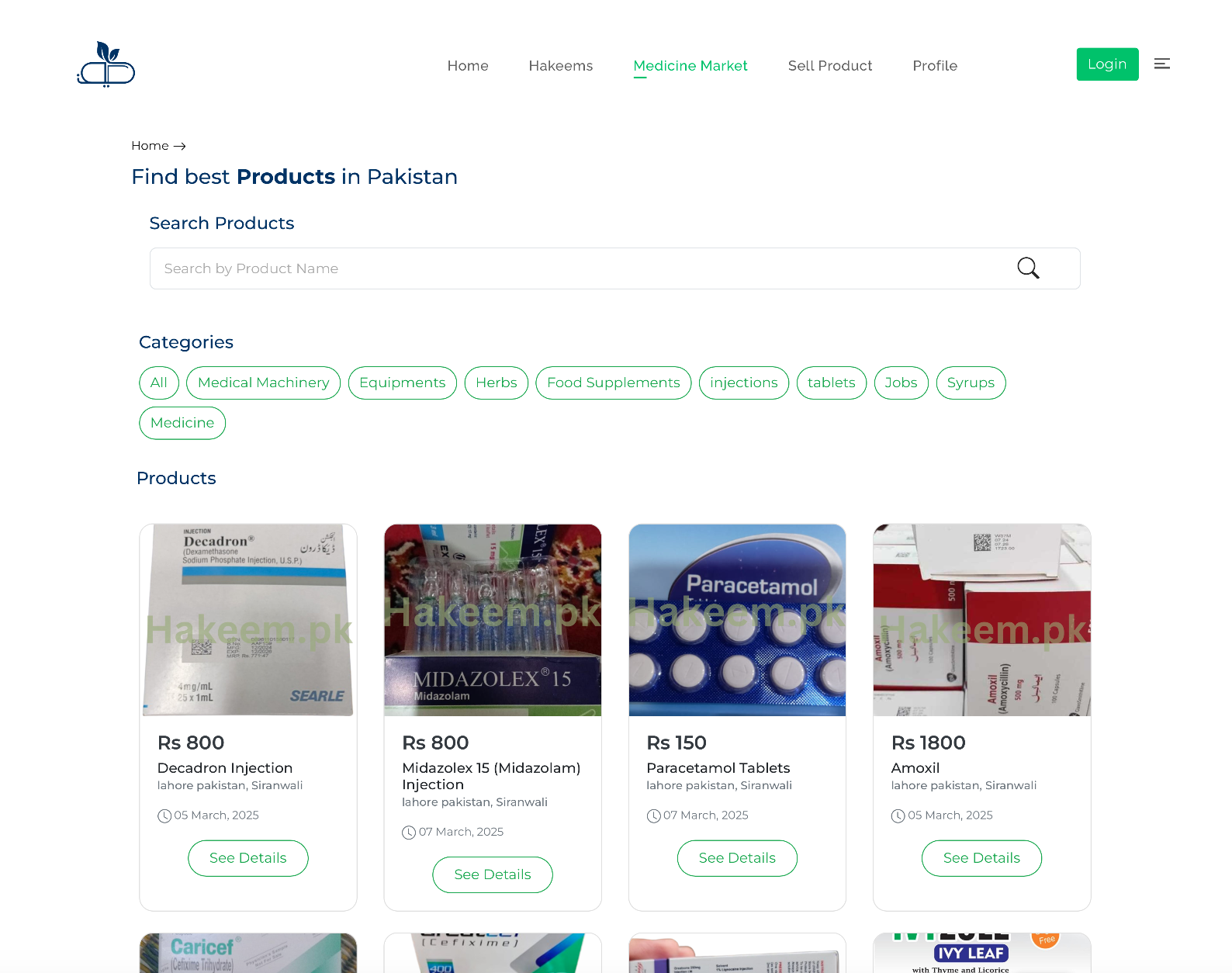Select the Syrups category
Viewport: 1232px width, 973px height.
tap(971, 383)
